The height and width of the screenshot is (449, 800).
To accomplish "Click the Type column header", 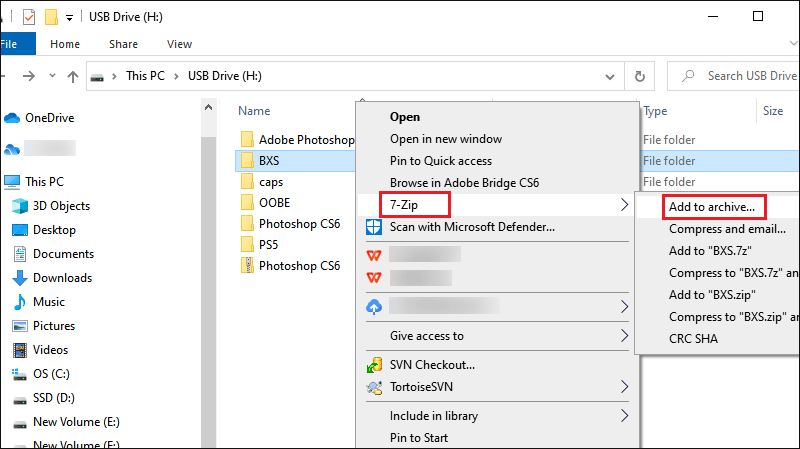I will tap(655, 111).
